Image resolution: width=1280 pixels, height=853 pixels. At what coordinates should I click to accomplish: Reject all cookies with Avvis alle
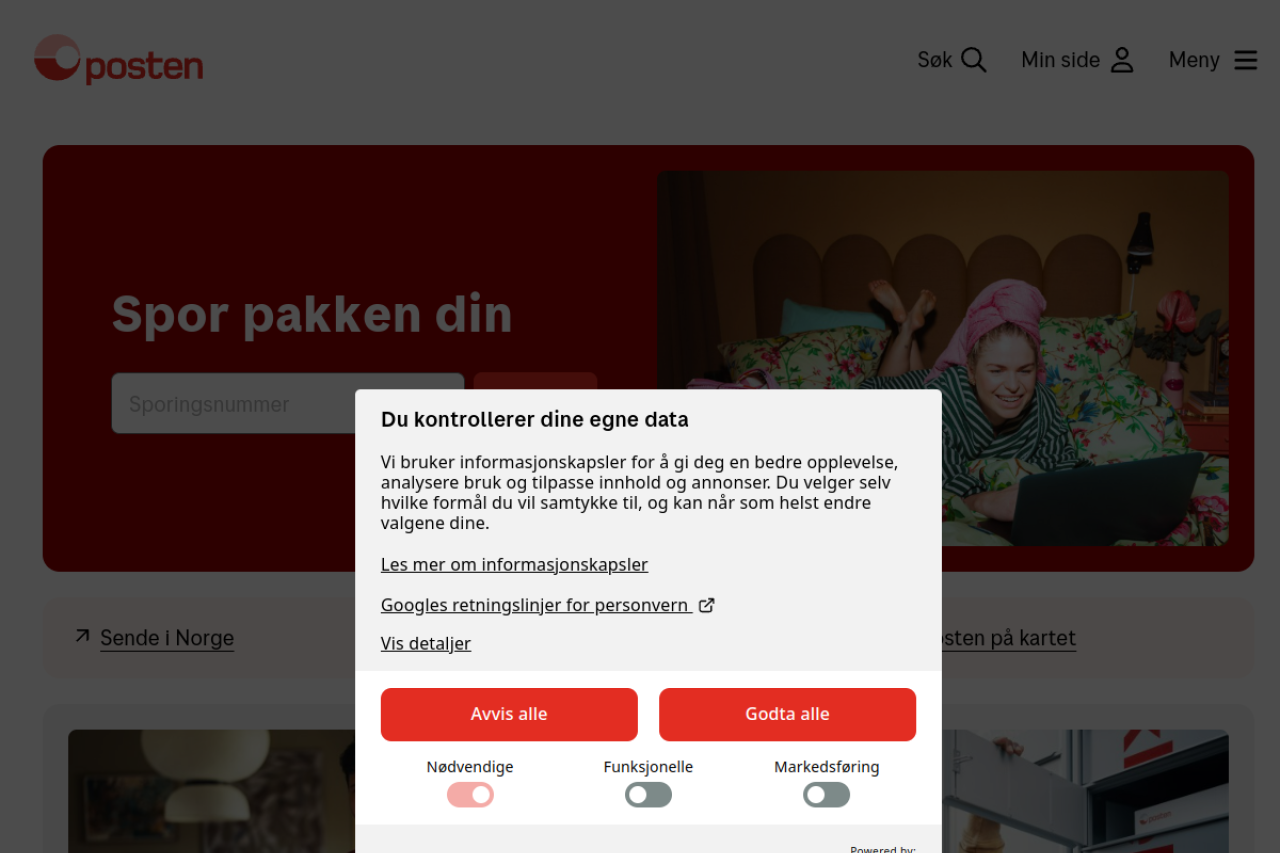point(509,714)
